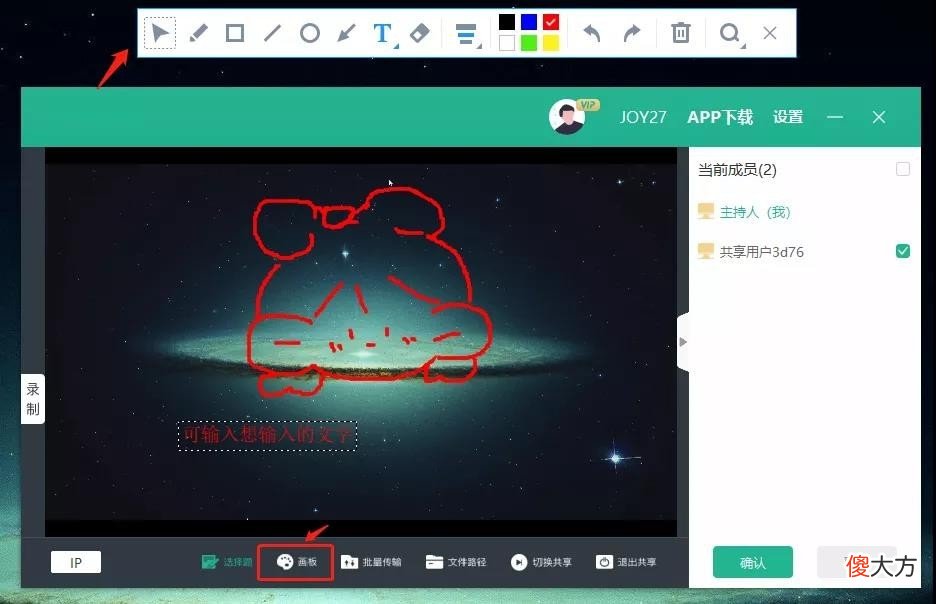
Task: Undo the last drawing stroke
Action: coord(592,33)
